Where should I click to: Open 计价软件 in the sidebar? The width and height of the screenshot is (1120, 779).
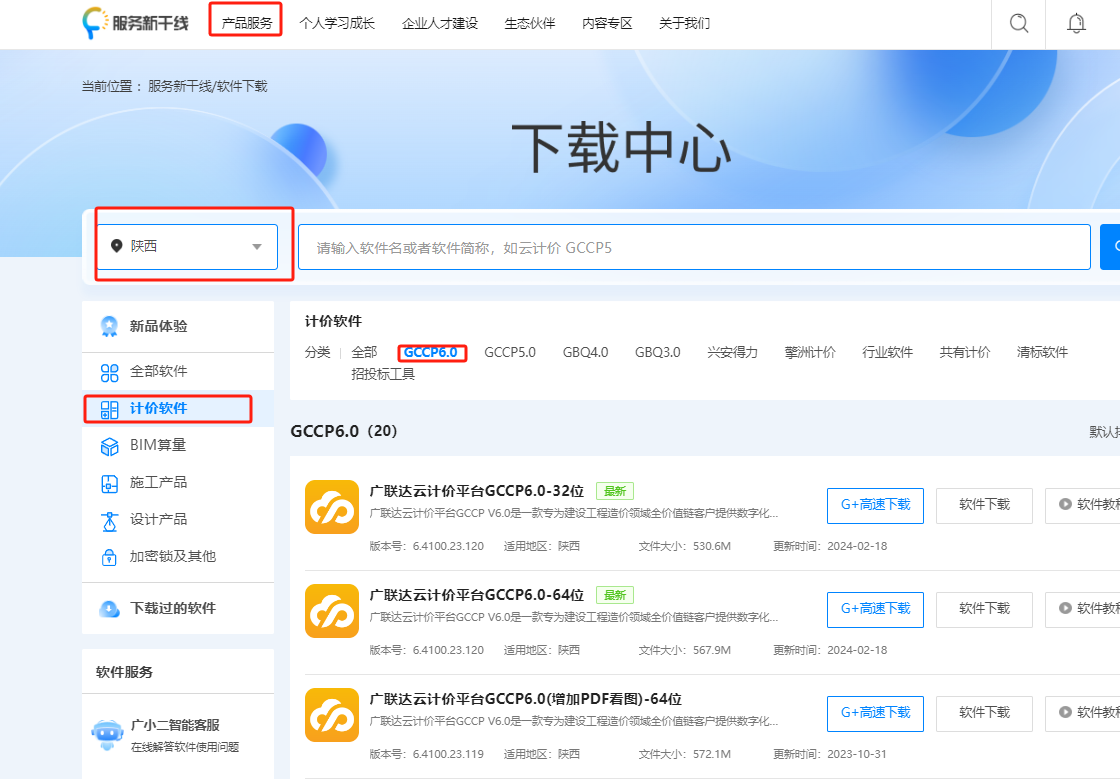click(x=178, y=408)
